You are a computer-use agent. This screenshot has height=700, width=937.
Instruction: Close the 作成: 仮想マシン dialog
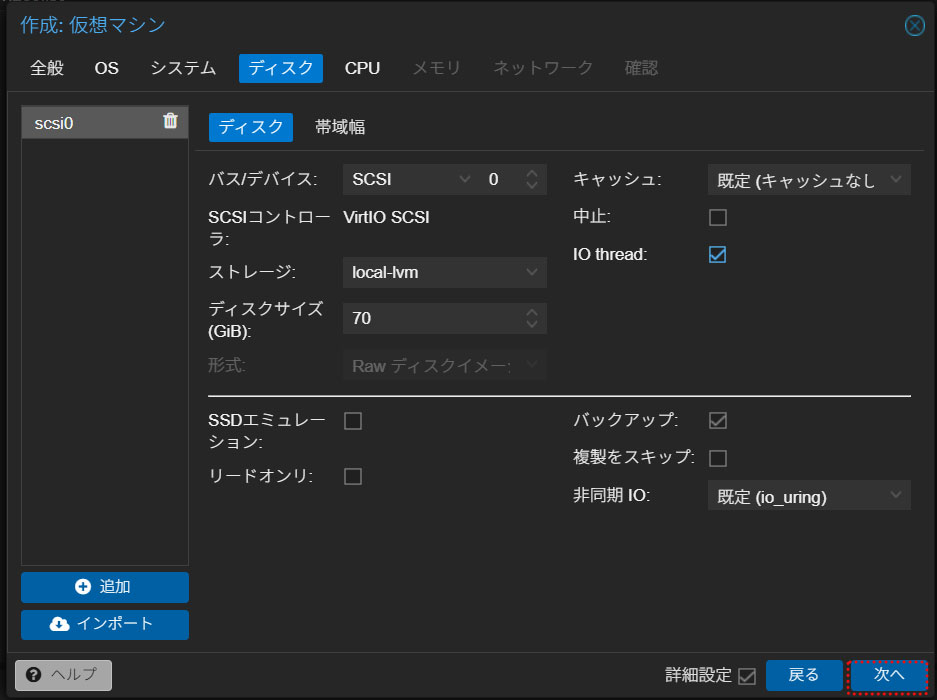[x=914, y=26]
